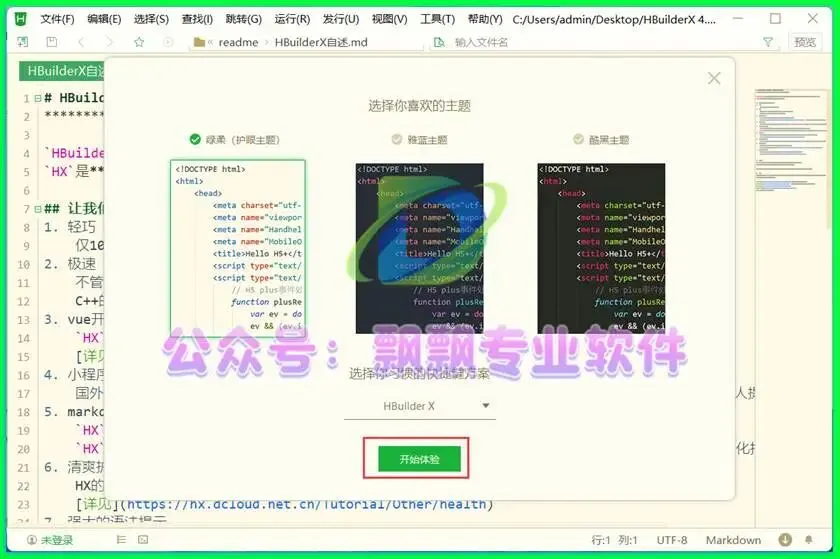Open the HBuilder X shortcut scheme dropdown

pyautogui.click(x=419, y=406)
